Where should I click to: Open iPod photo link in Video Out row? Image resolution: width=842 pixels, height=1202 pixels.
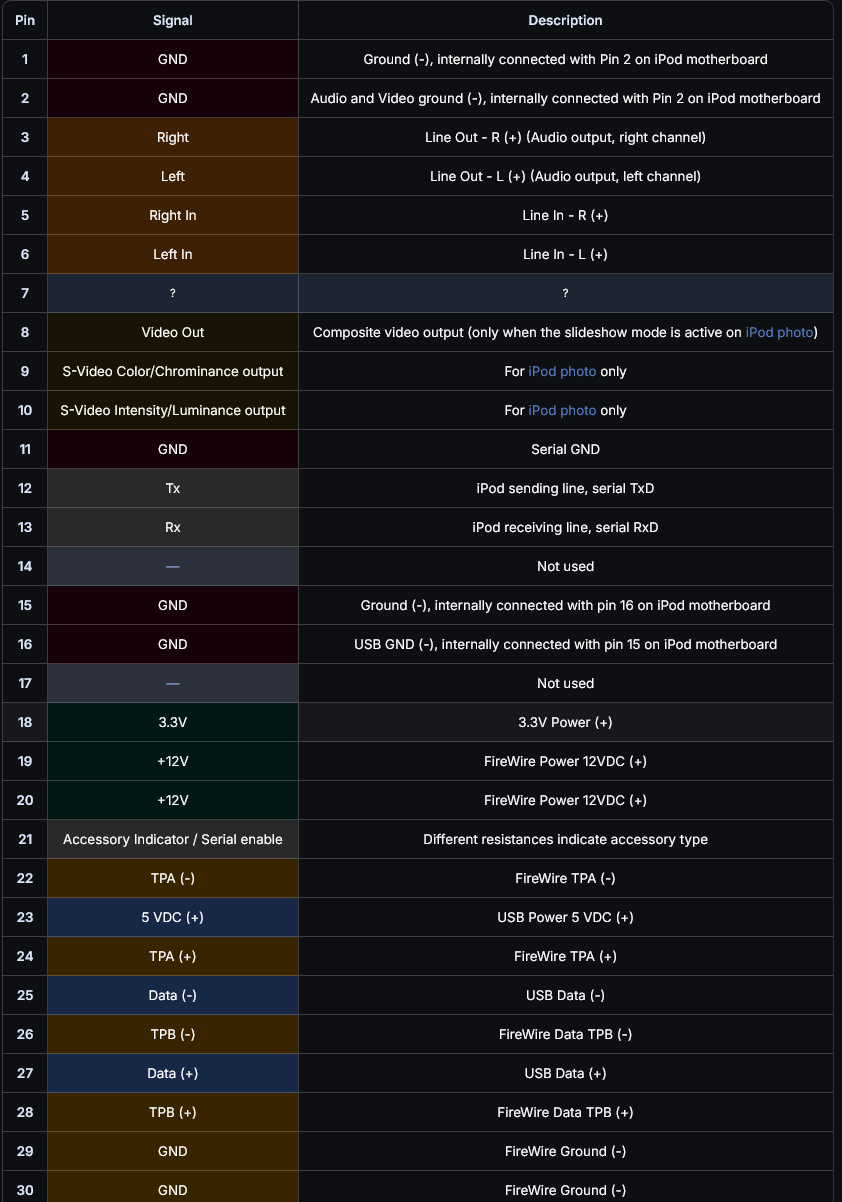(779, 332)
